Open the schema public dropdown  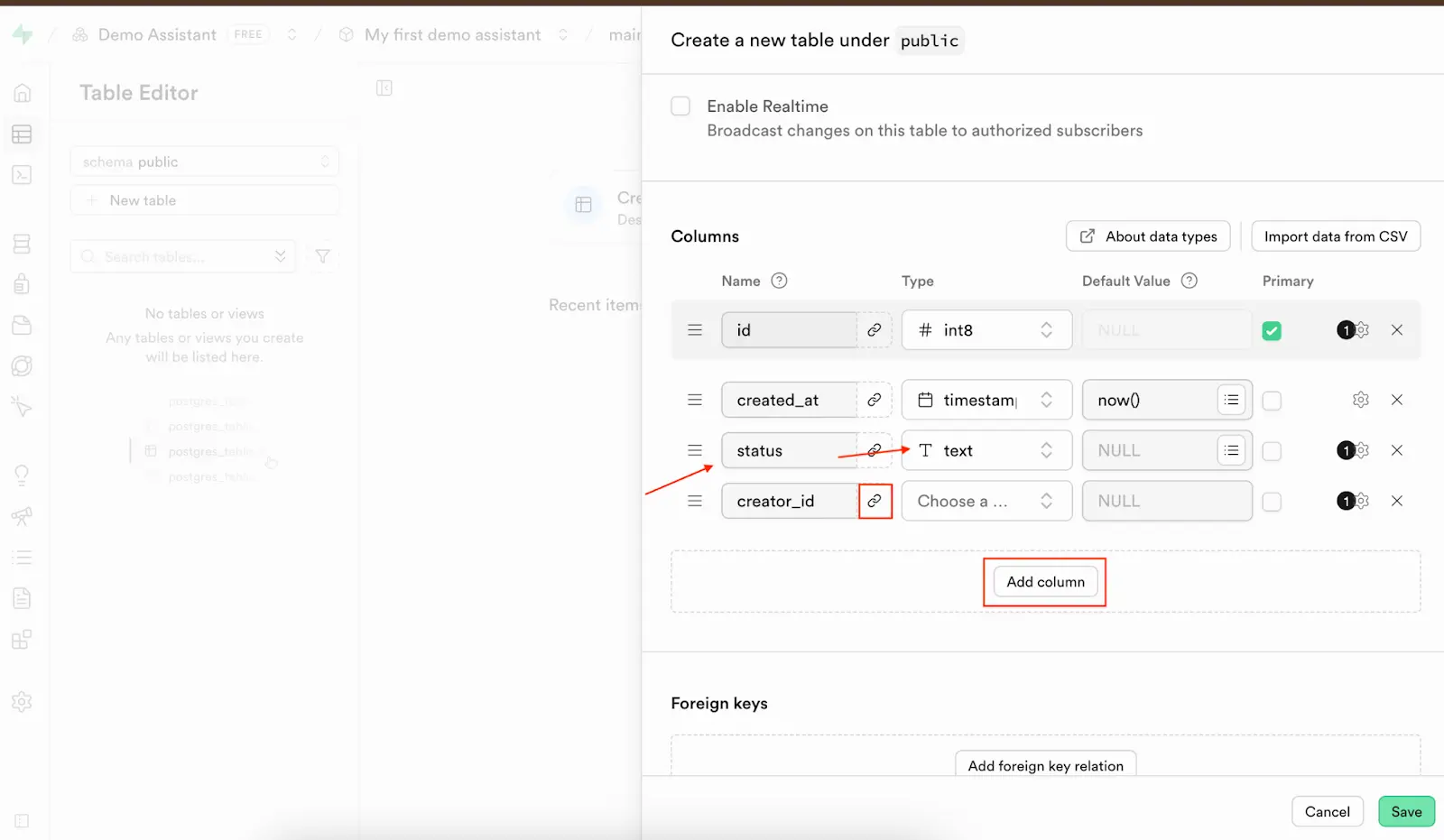(x=204, y=162)
